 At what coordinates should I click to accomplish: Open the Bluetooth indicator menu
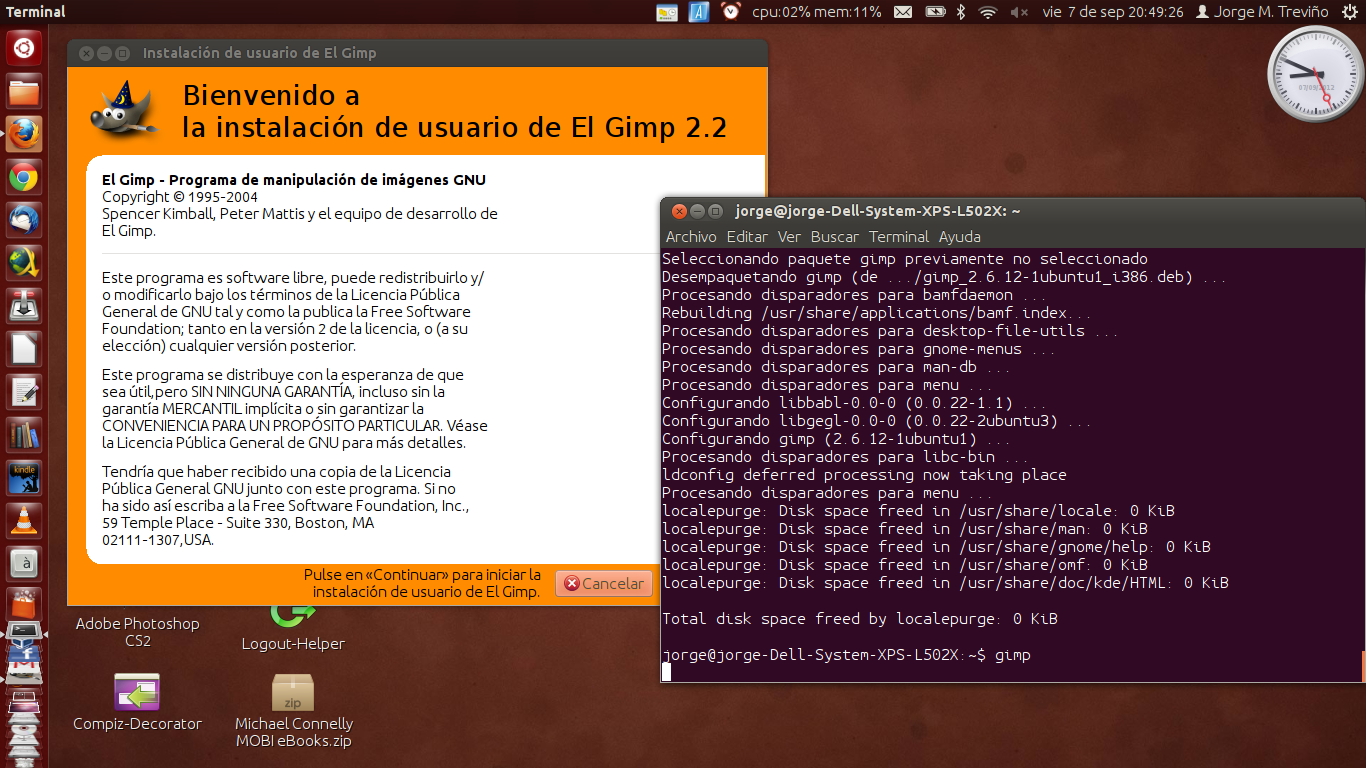tap(962, 12)
